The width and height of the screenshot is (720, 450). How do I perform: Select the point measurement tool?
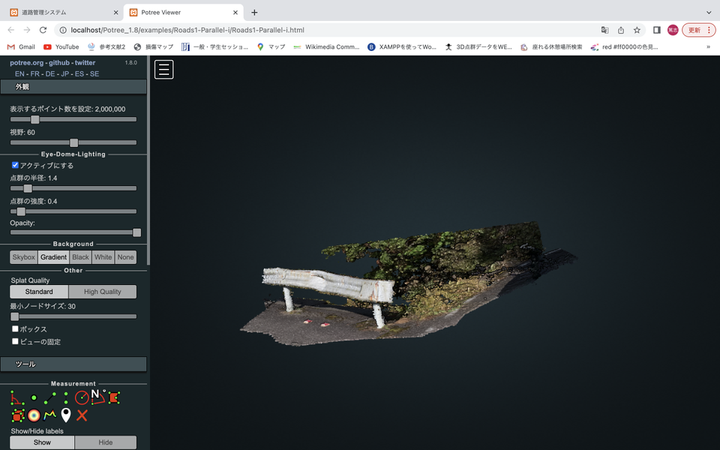(34, 397)
